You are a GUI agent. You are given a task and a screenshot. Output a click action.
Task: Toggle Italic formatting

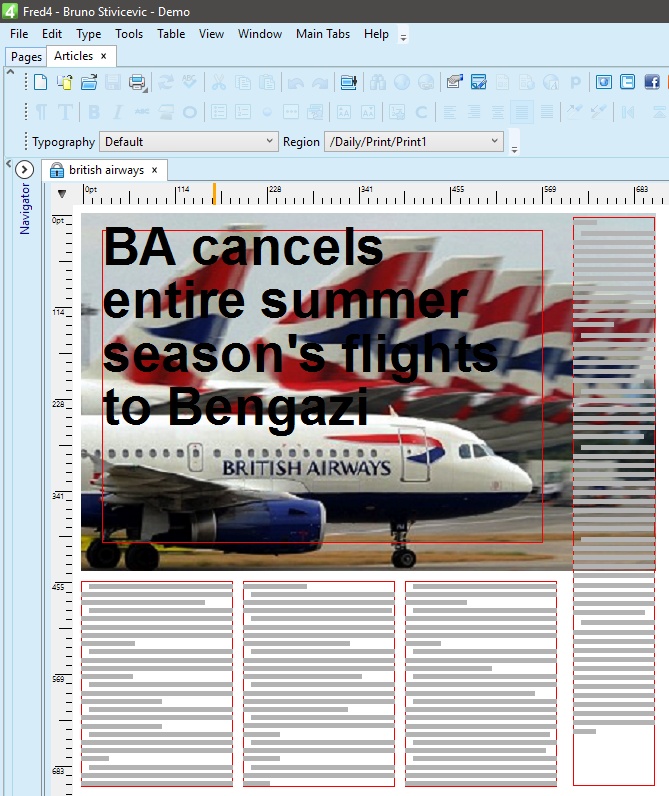(x=118, y=112)
